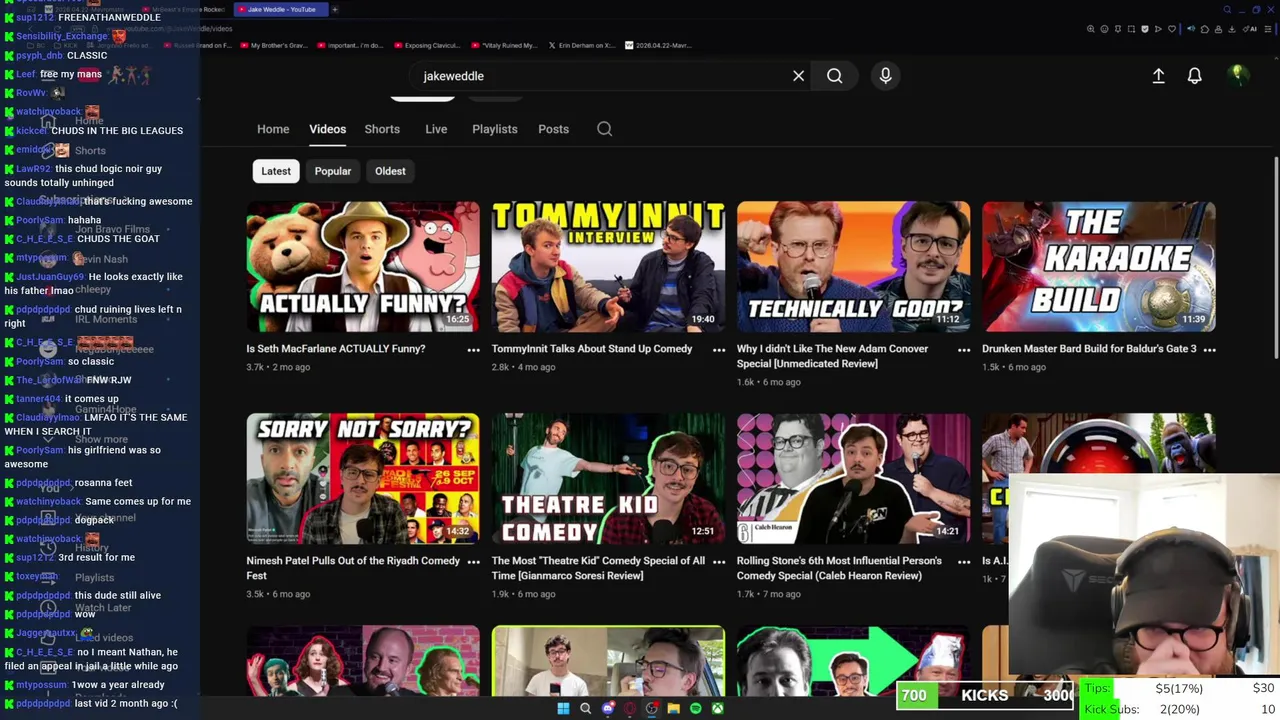Open options for Adam Conover special video
Viewport: 1280px width, 720px height.
[964, 350]
